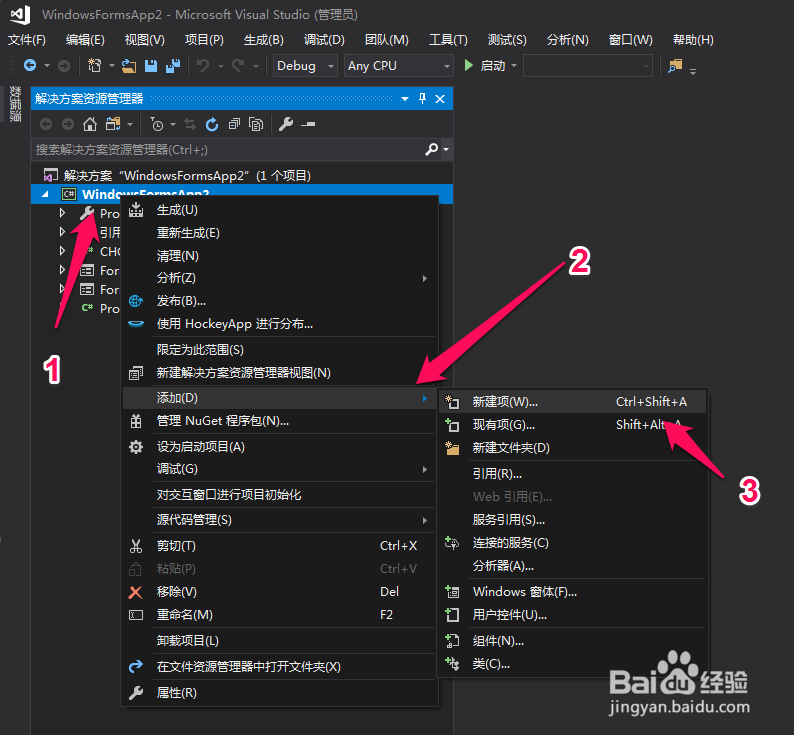Screen dimensions: 794x735
Task: Open the Help (帮助) menu
Action: tap(693, 40)
